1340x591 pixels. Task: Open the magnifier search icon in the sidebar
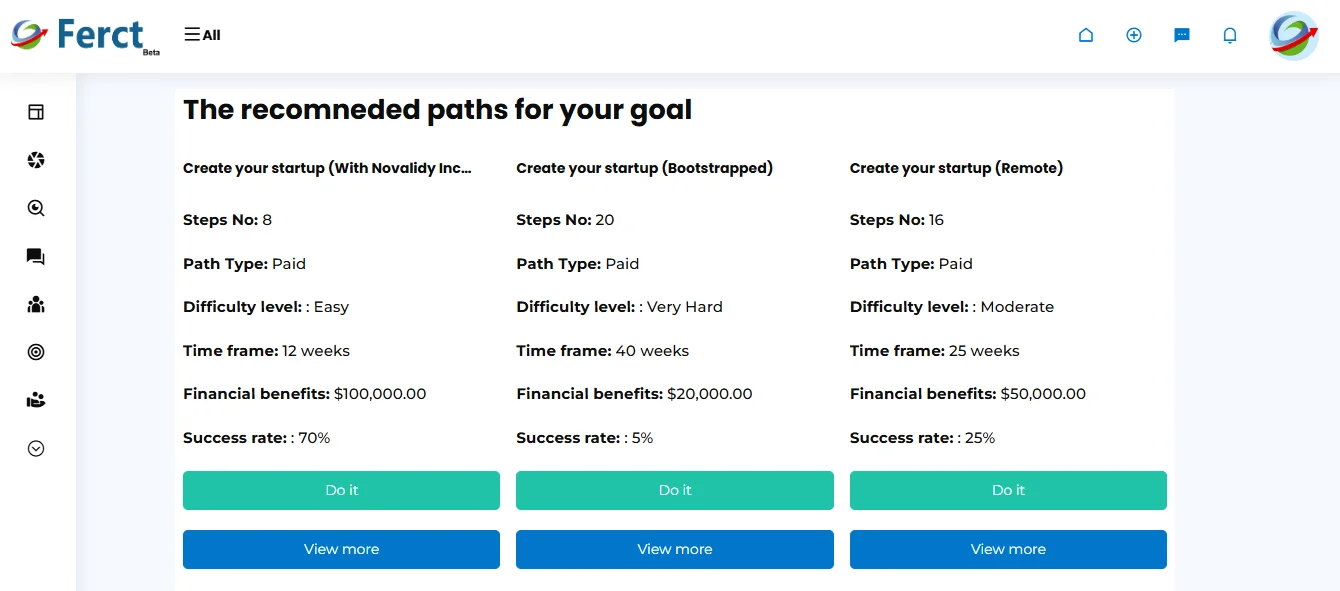(x=36, y=208)
